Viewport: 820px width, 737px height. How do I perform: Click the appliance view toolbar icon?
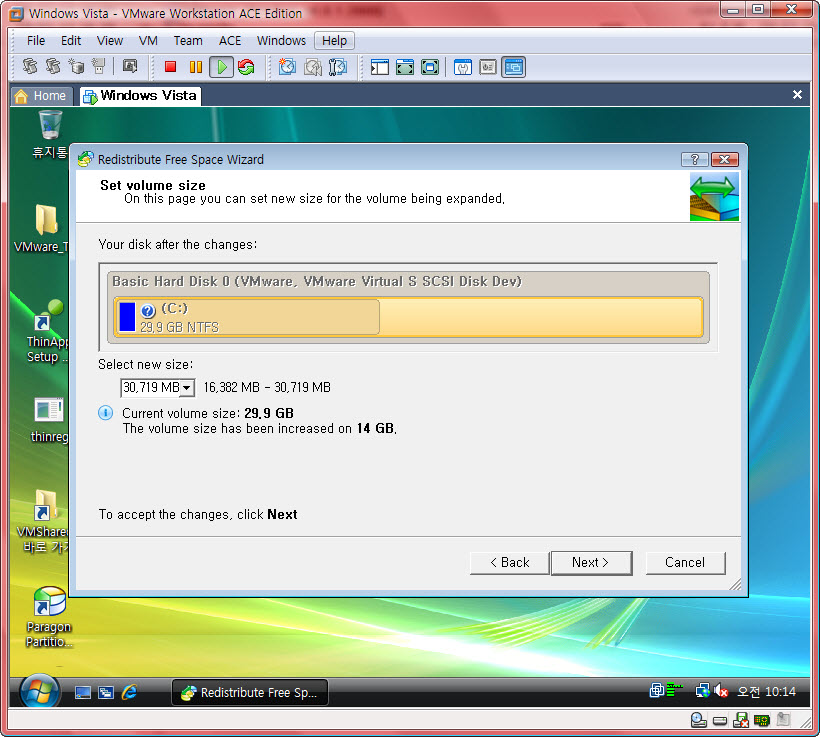tap(488, 67)
